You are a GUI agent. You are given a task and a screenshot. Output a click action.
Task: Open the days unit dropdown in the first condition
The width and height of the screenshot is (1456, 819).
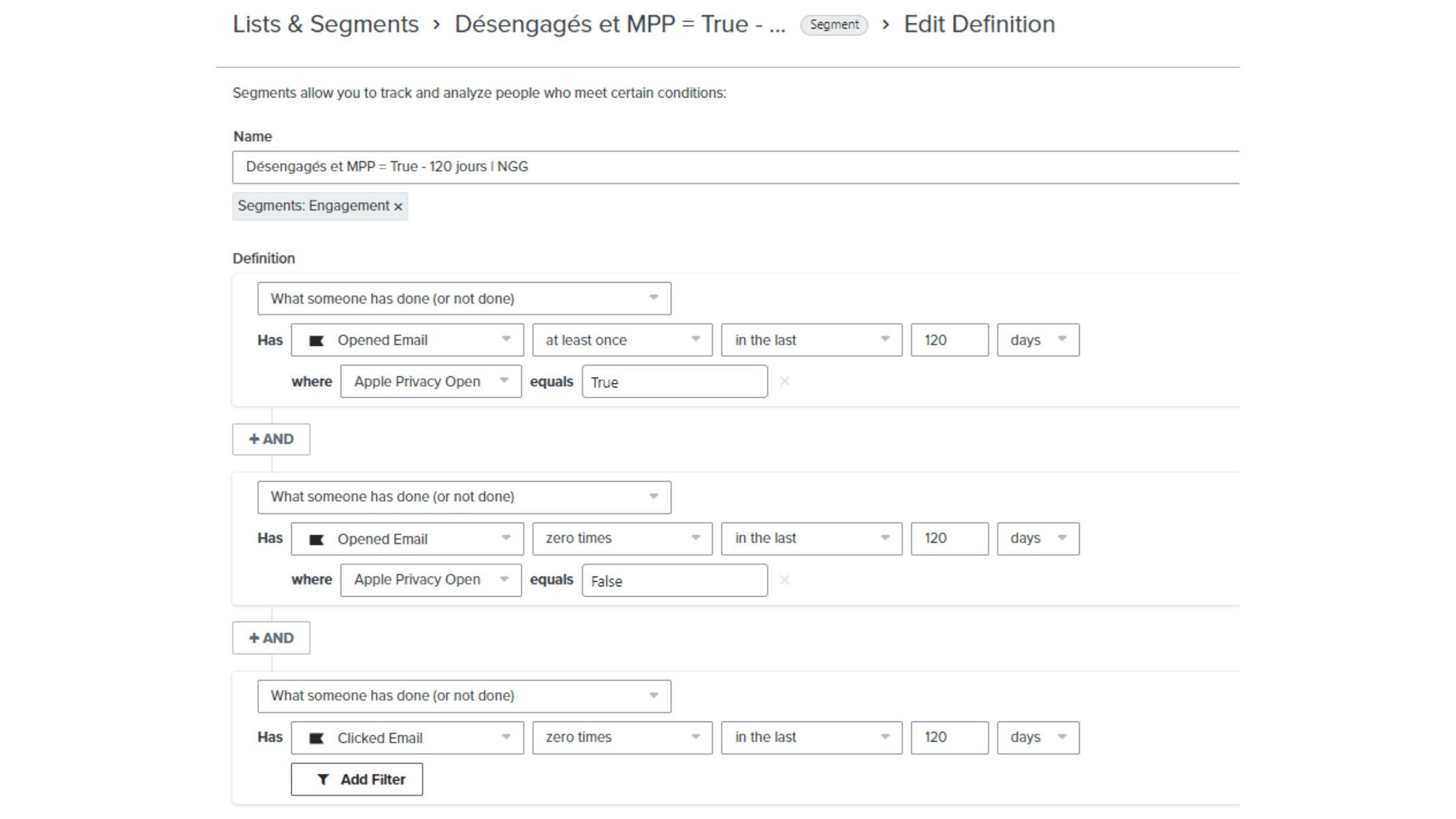pos(1038,340)
